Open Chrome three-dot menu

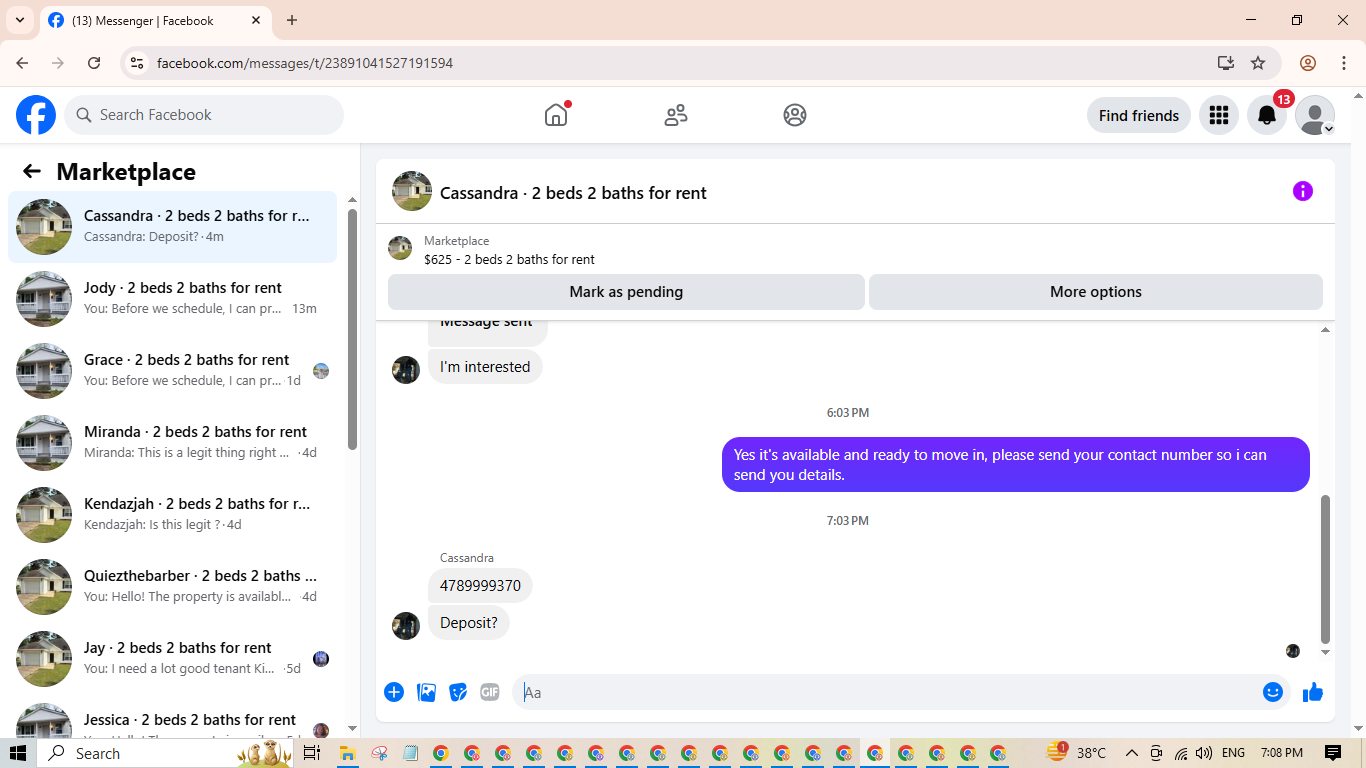tap(1344, 63)
